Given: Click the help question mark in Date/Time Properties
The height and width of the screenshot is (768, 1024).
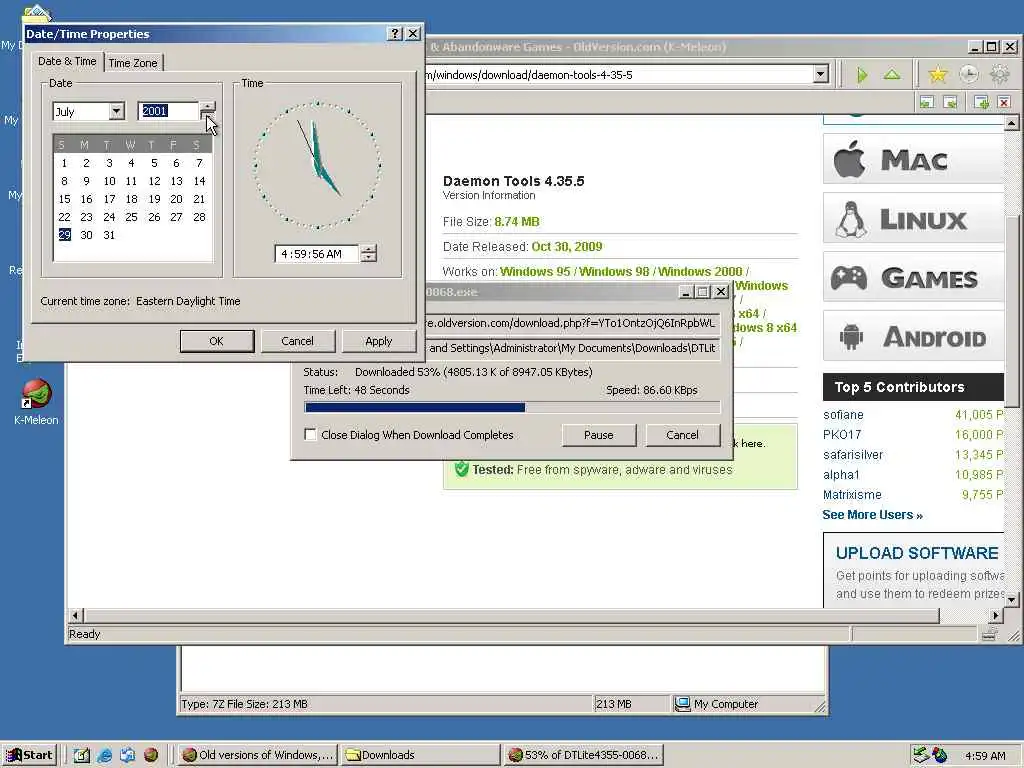Looking at the screenshot, I should pos(394,34).
